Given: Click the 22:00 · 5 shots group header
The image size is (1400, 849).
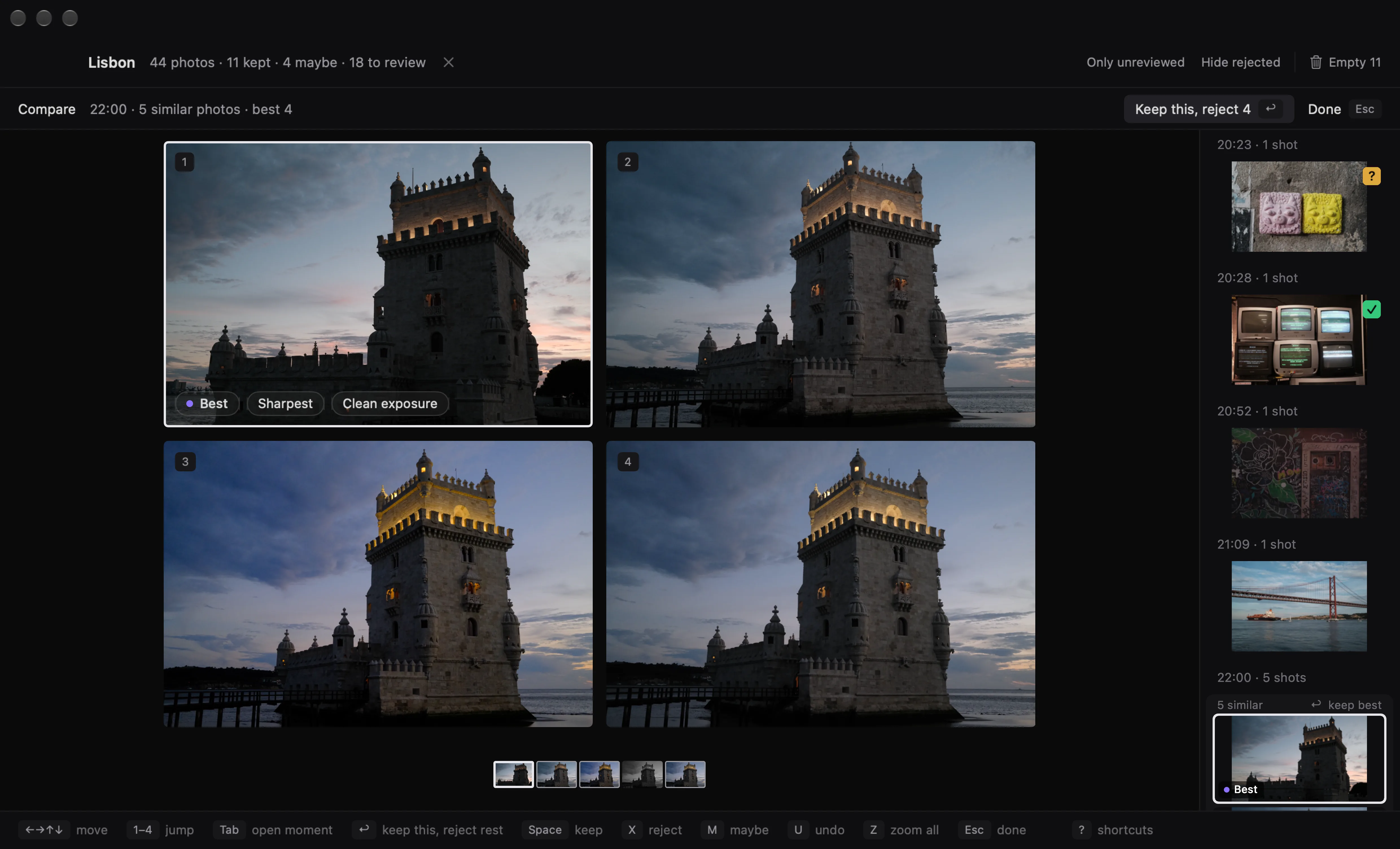Looking at the screenshot, I should [1261, 677].
